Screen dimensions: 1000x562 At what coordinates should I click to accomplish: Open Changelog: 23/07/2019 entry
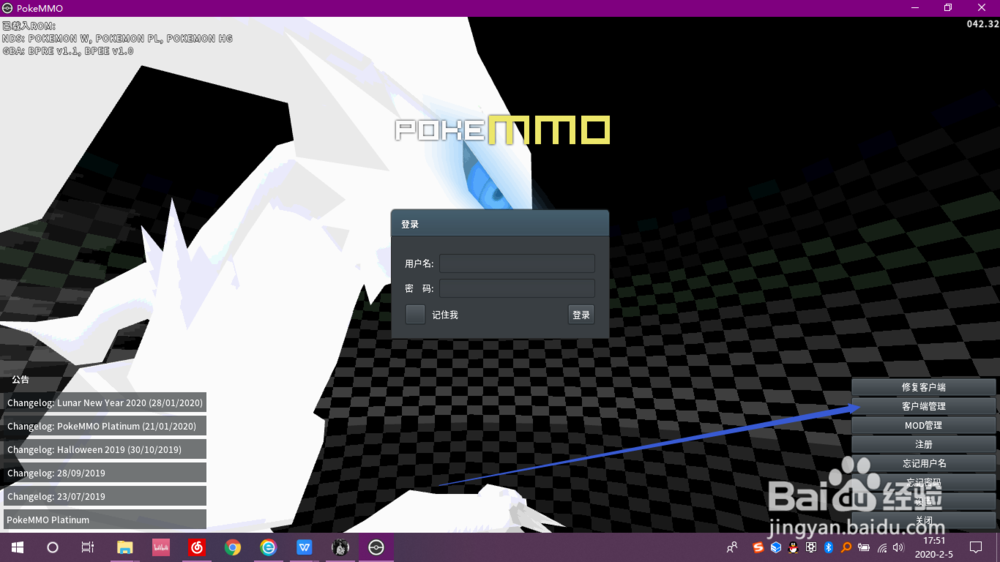pyautogui.click(x=105, y=496)
